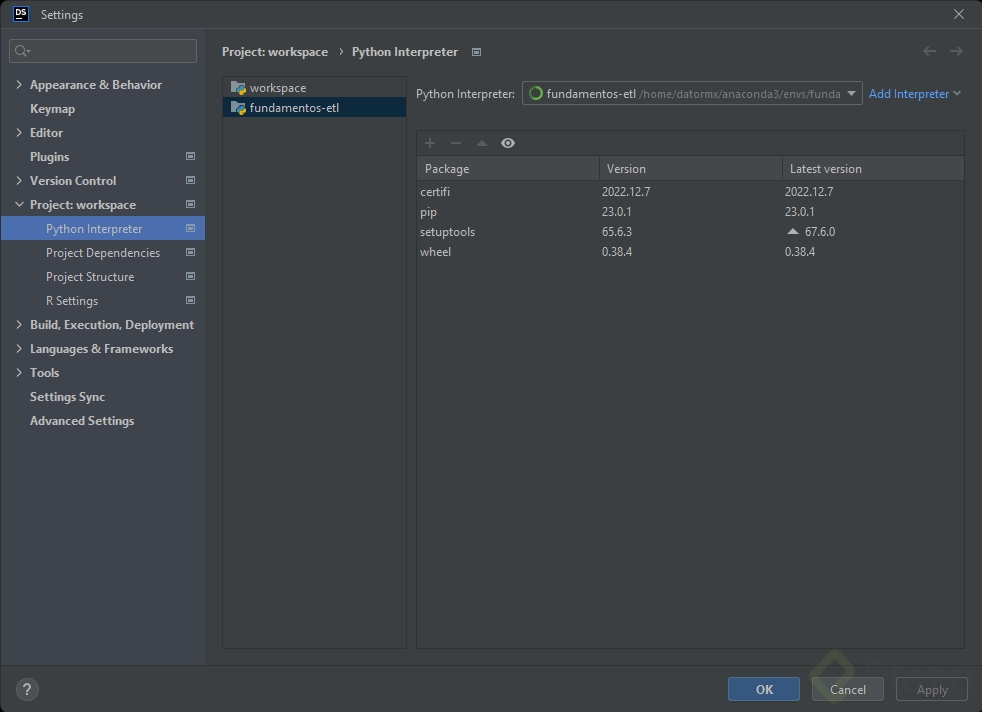Click the DataSpell logo icon in title bar
This screenshot has height=712, width=982.
point(21,14)
